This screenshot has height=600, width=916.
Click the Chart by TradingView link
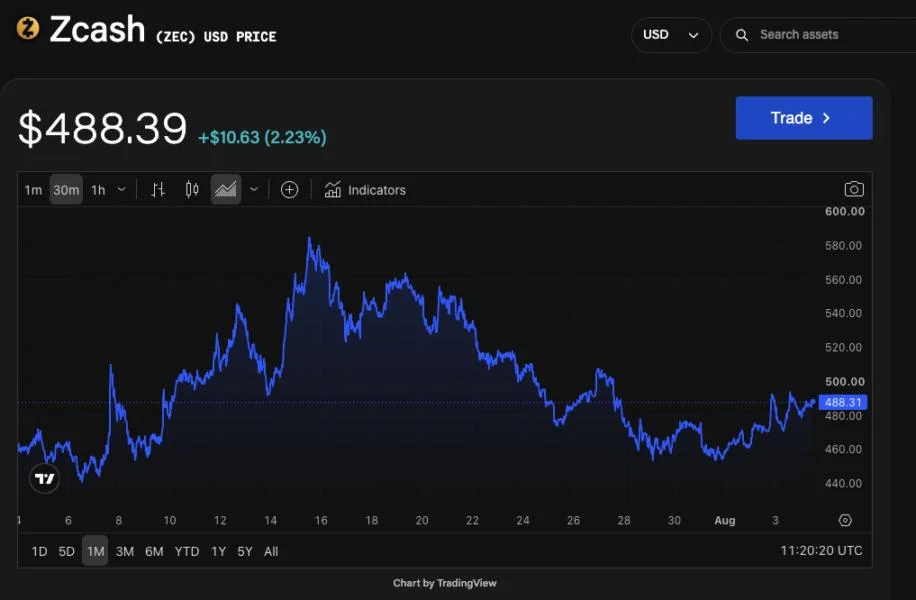(445, 583)
